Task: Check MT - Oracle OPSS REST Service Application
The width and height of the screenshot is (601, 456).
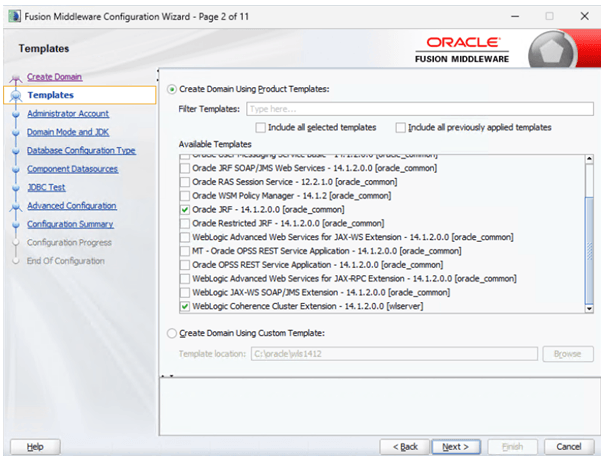Action: tap(185, 251)
